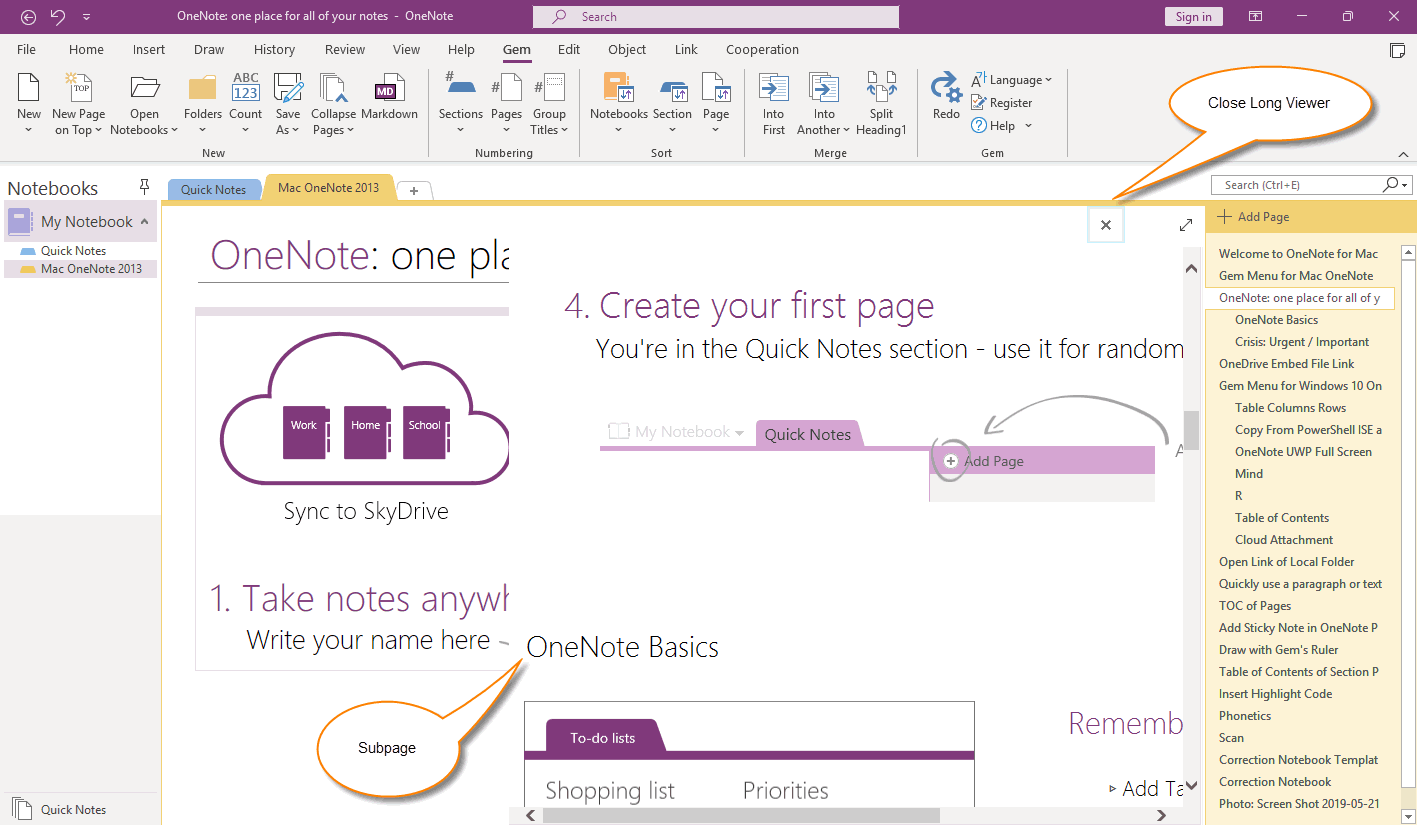The width and height of the screenshot is (1417, 825).
Task: Click Sign in button
Action: pyautogui.click(x=1194, y=17)
